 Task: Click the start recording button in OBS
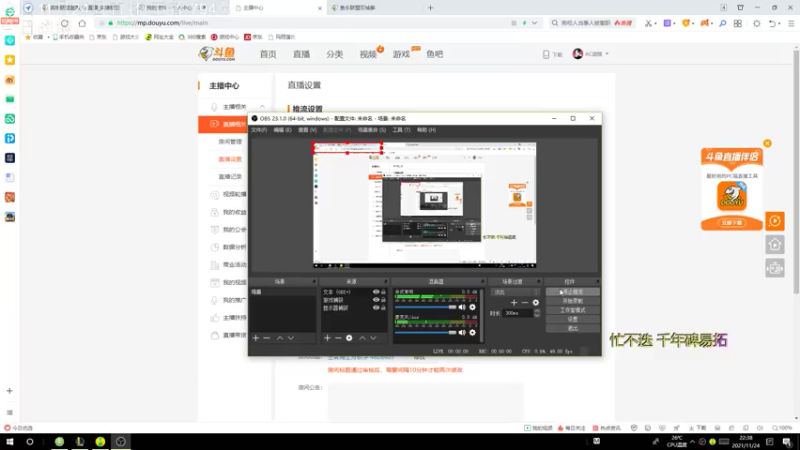point(572,301)
